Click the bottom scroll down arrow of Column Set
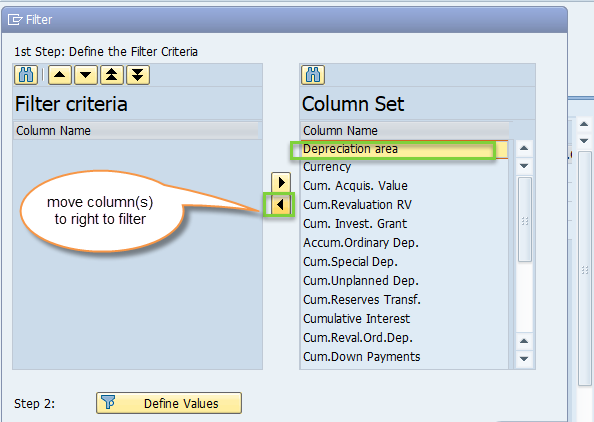594x422 pixels. pyautogui.click(x=524, y=359)
